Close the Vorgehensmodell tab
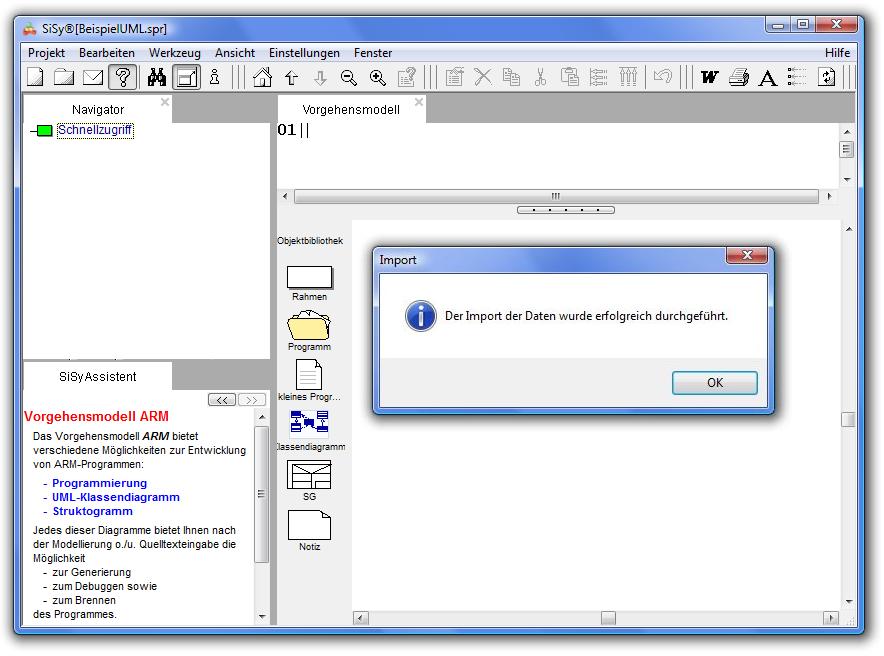Viewport: 884px width, 656px height. (x=419, y=102)
